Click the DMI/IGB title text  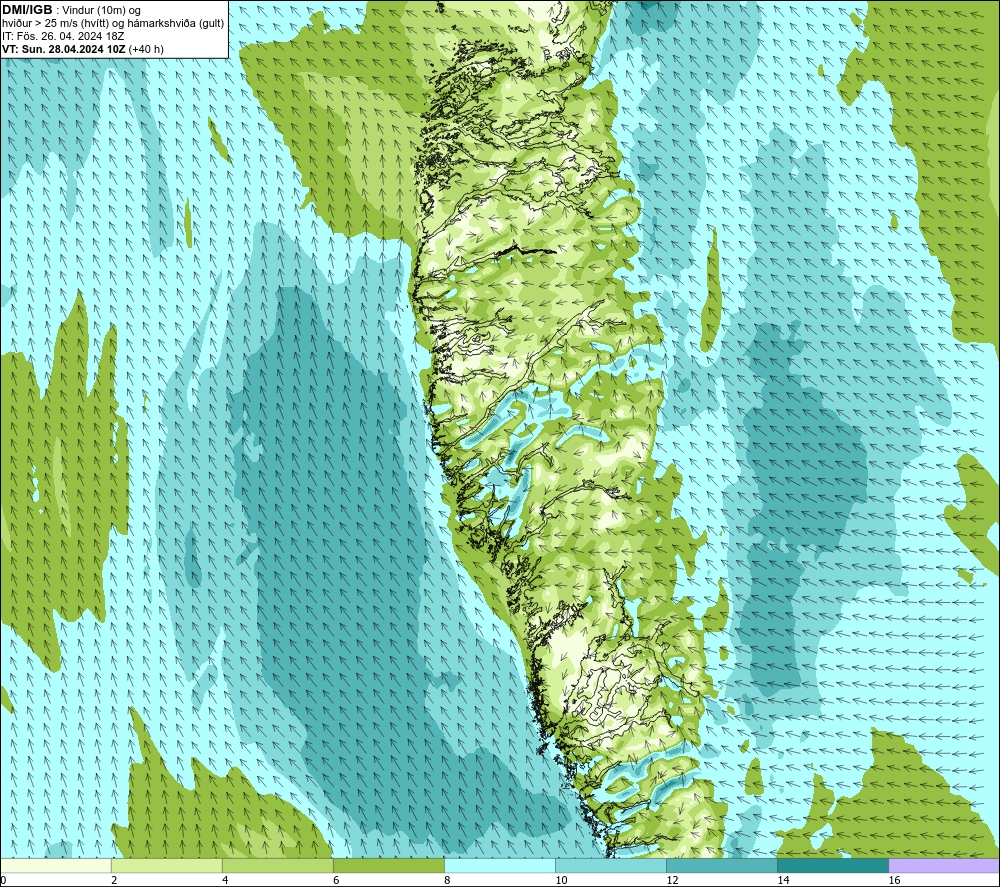pos(27,10)
